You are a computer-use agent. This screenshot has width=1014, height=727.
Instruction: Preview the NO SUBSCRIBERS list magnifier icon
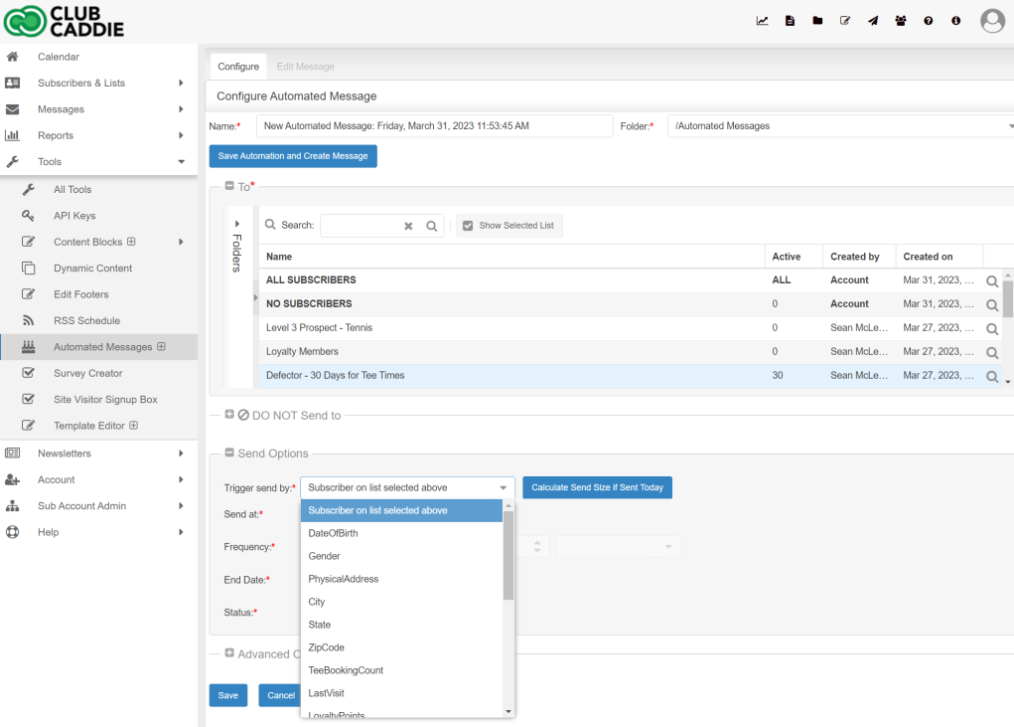[991, 305]
